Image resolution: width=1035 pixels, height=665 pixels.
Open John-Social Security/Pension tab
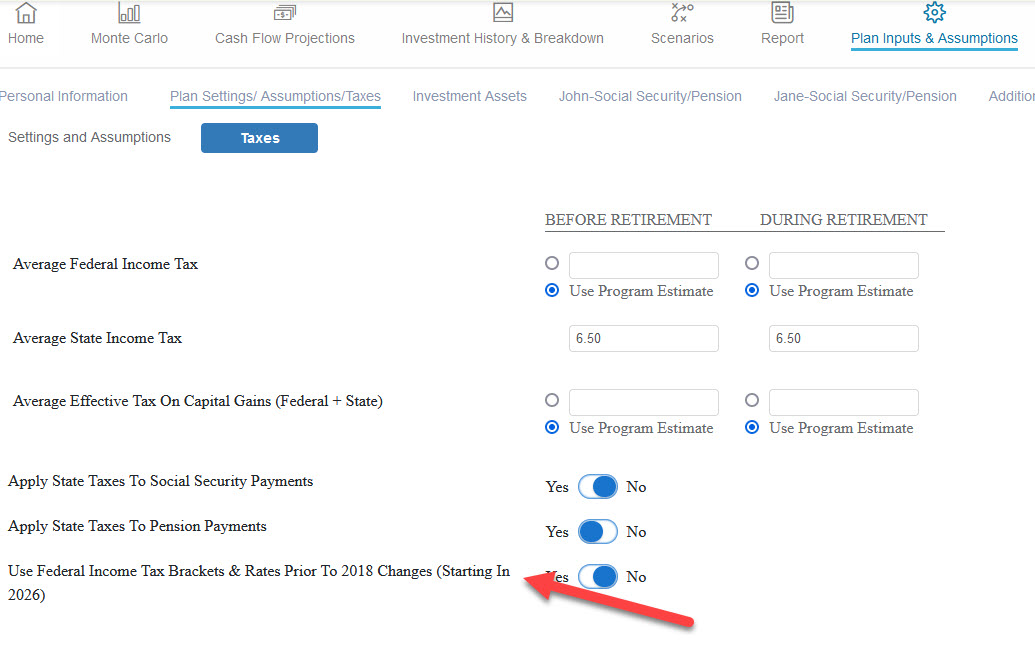coord(650,96)
